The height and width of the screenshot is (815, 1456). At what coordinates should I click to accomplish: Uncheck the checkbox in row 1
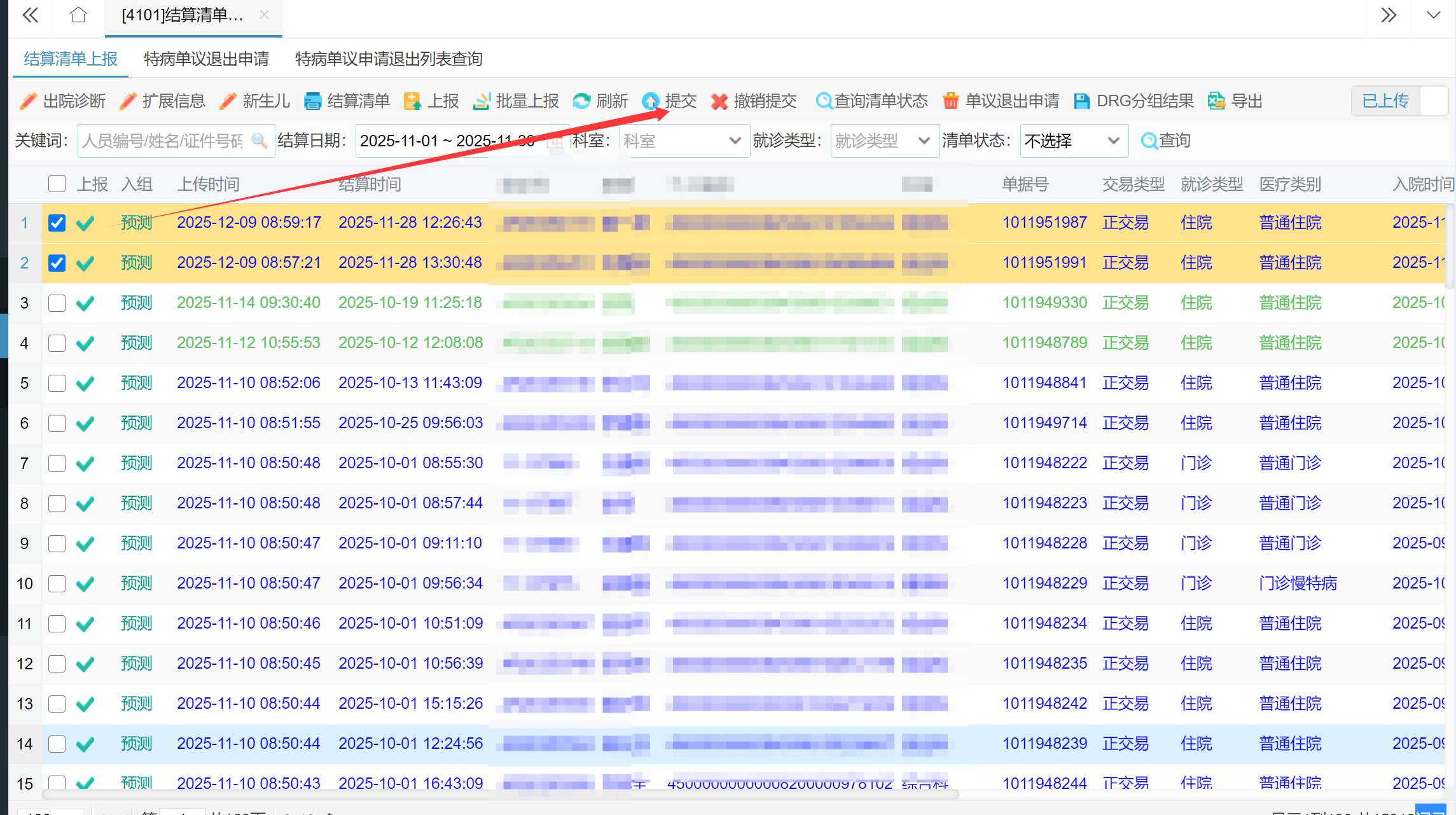(x=57, y=223)
